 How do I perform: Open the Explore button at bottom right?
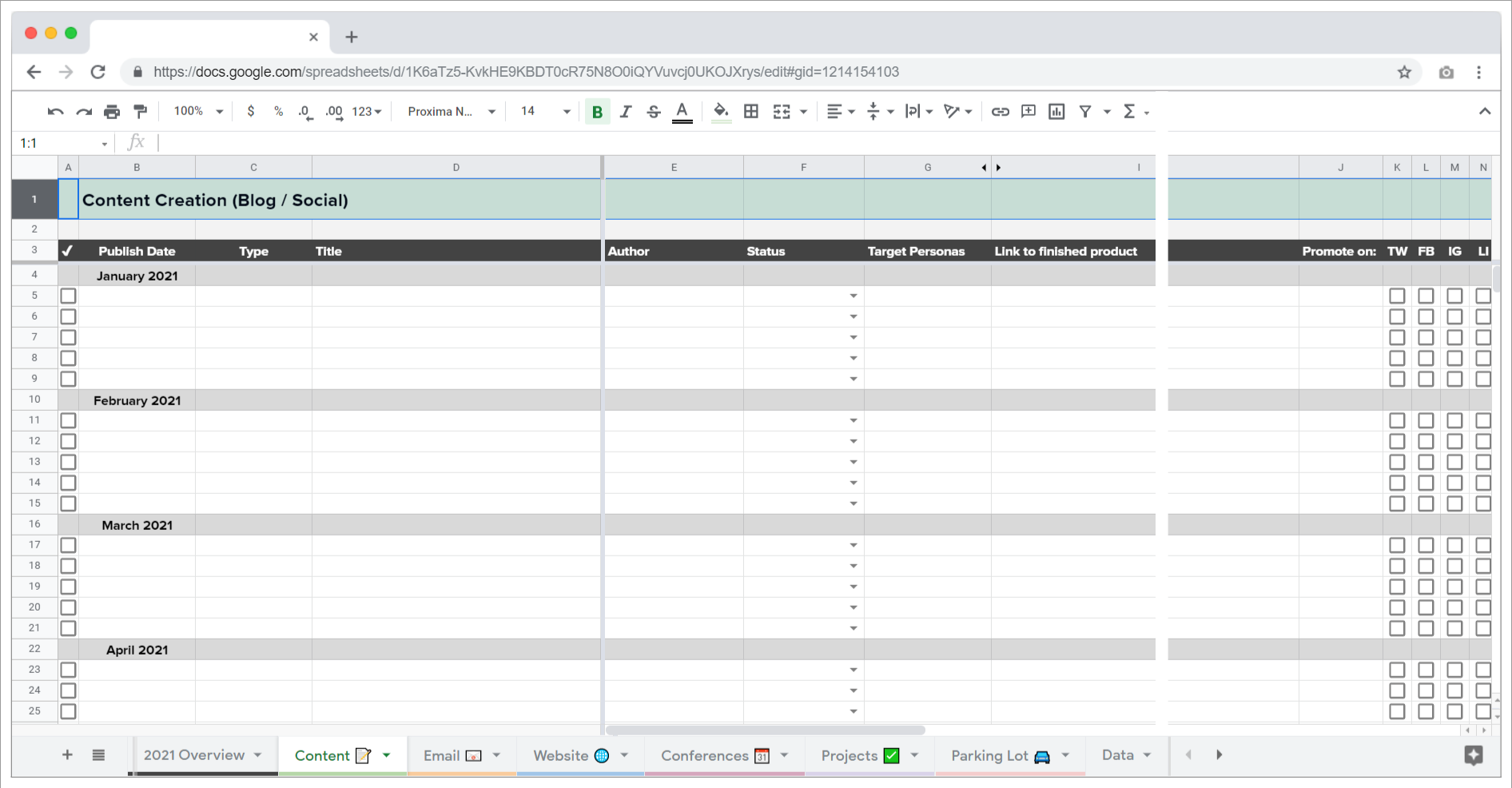tap(1474, 755)
